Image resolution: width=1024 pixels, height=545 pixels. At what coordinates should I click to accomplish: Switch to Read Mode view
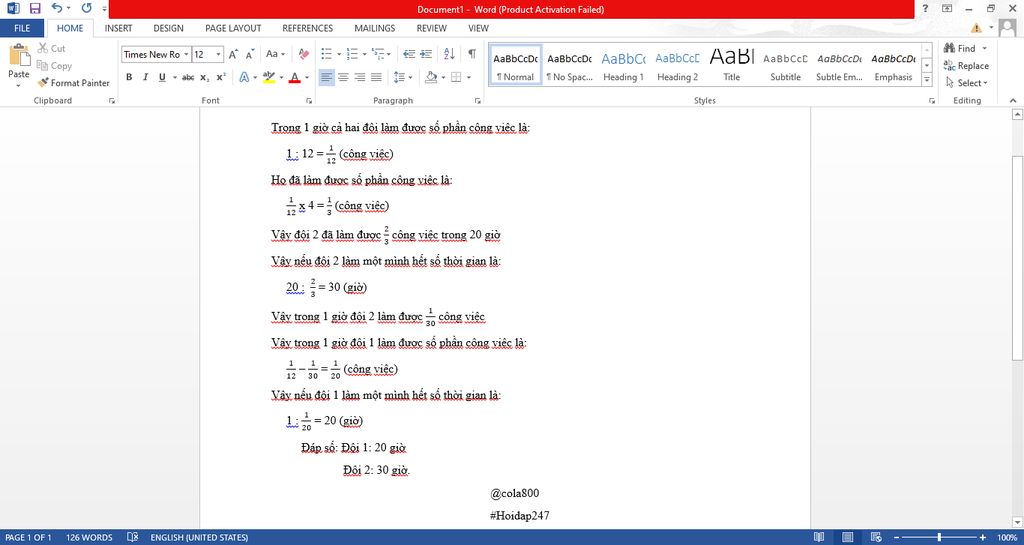tap(819, 537)
